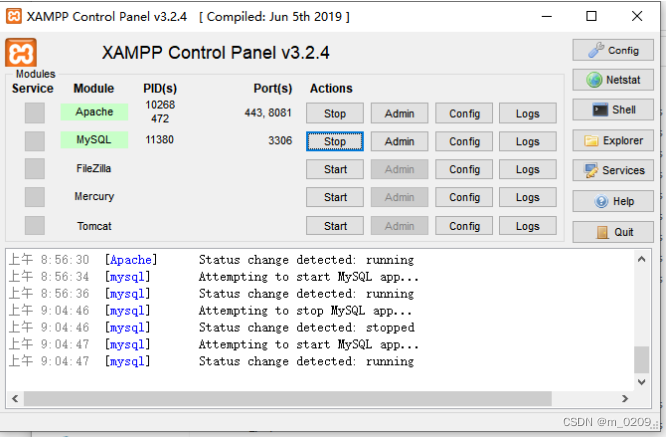The width and height of the screenshot is (666, 437).
Task: Quit the XAMPP control panel
Action: click(x=613, y=232)
